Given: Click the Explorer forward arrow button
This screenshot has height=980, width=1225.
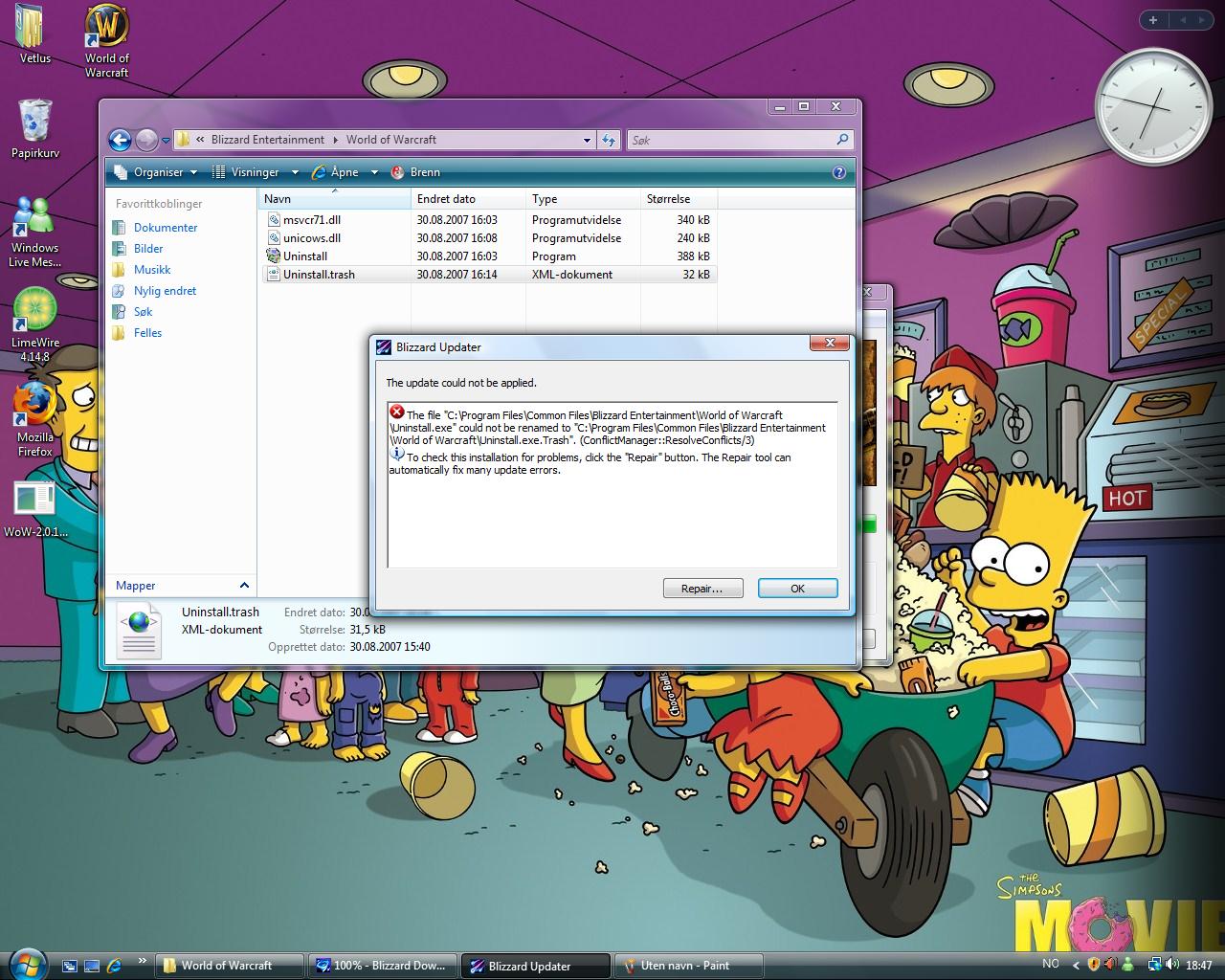Looking at the screenshot, I should tap(145, 140).
